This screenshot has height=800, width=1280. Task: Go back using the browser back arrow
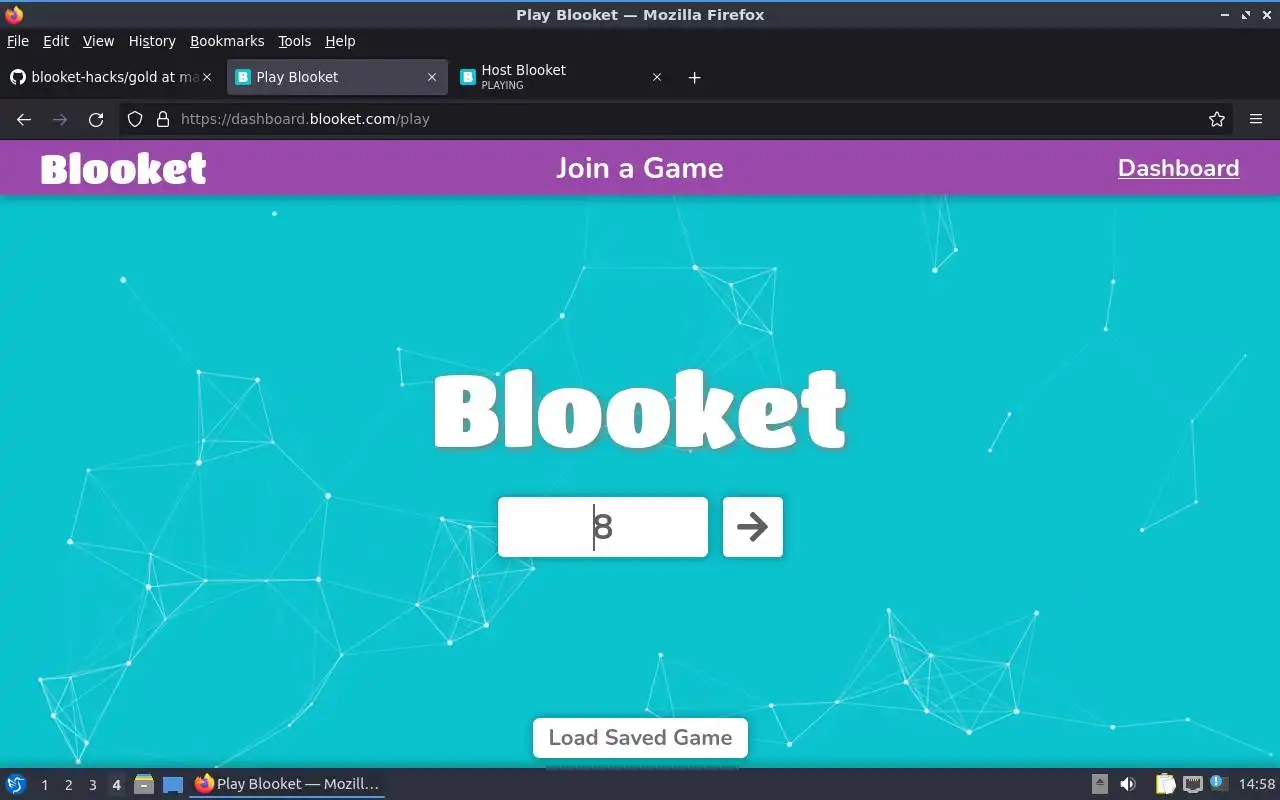click(24, 119)
